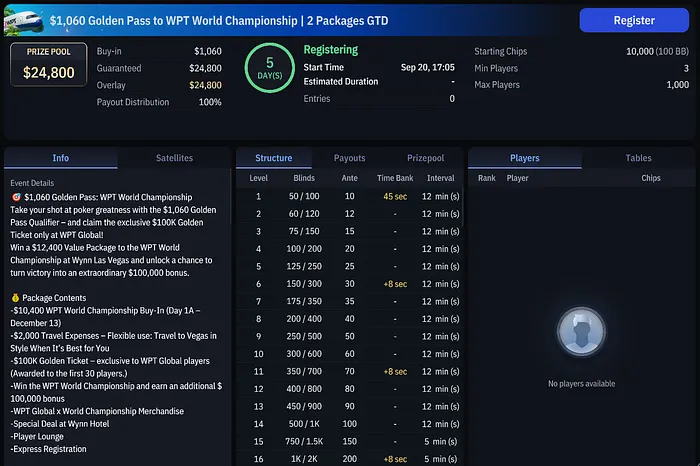Click the Registering status text

coord(331,50)
